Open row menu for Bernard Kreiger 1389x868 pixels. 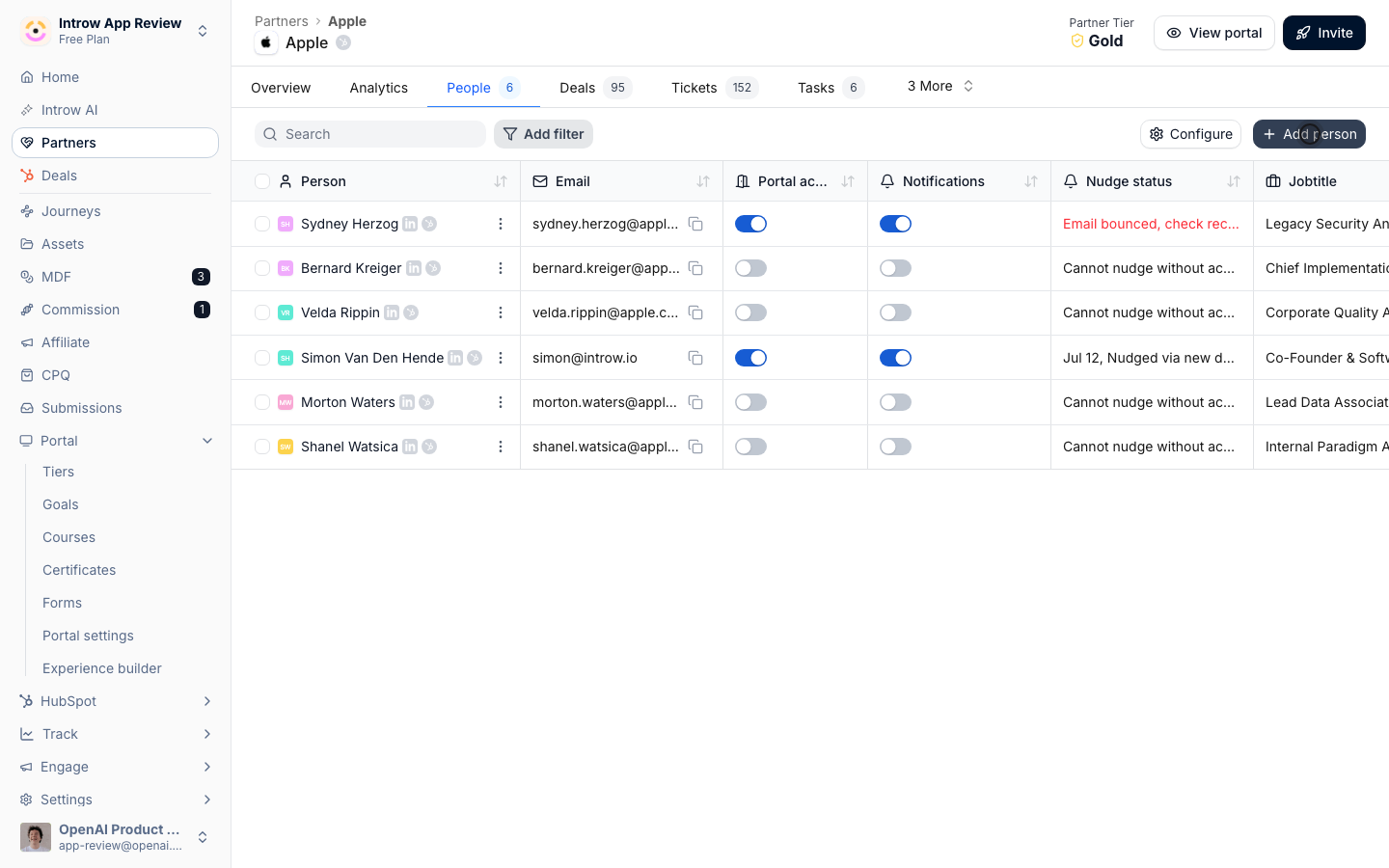click(501, 268)
